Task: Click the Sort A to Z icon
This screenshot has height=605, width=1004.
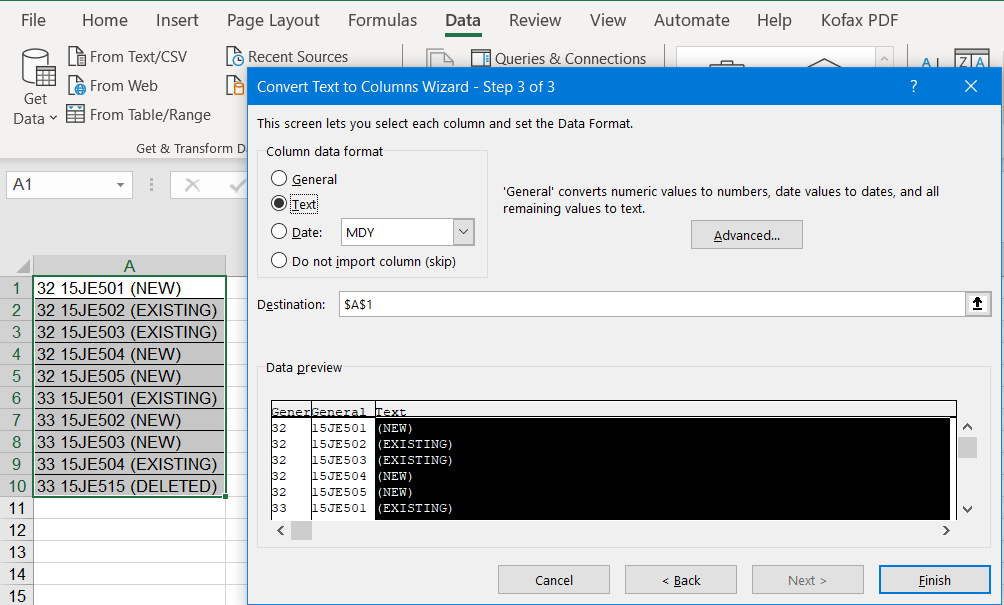Action: click(x=930, y=61)
